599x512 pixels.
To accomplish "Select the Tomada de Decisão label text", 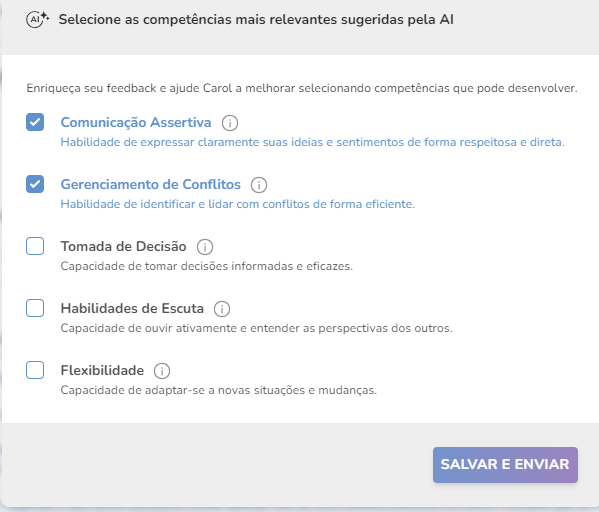I will (x=123, y=246).
